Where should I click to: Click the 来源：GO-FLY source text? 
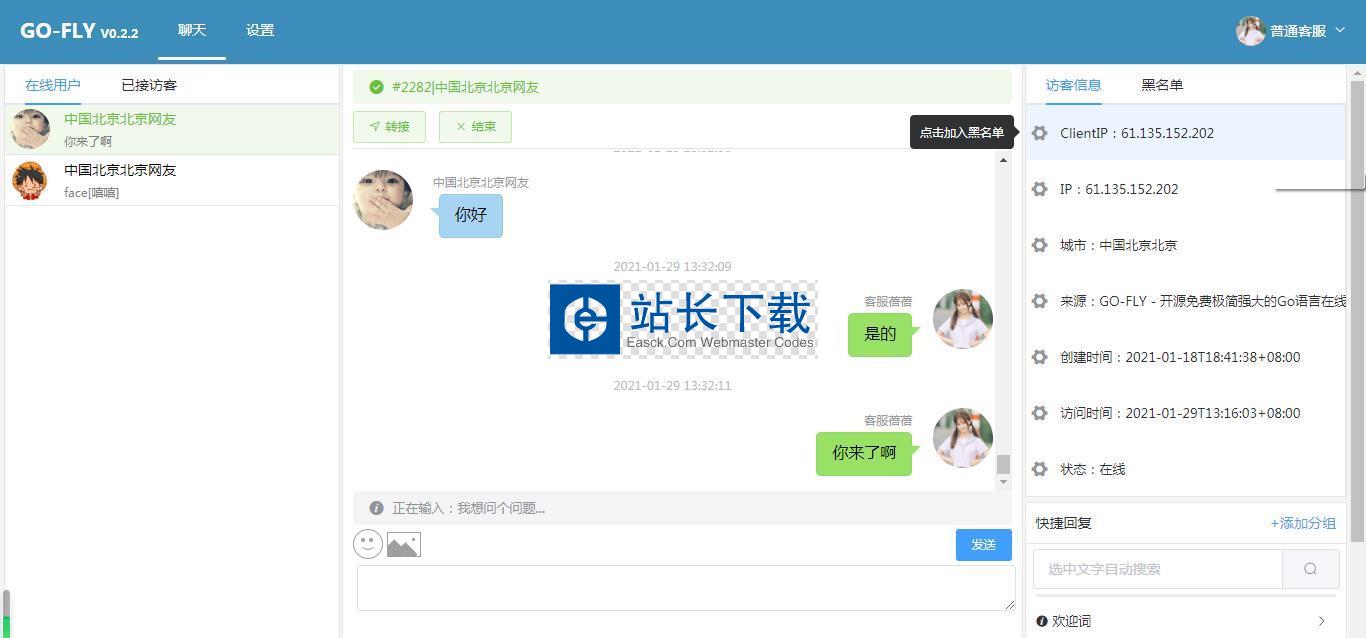click(1203, 301)
